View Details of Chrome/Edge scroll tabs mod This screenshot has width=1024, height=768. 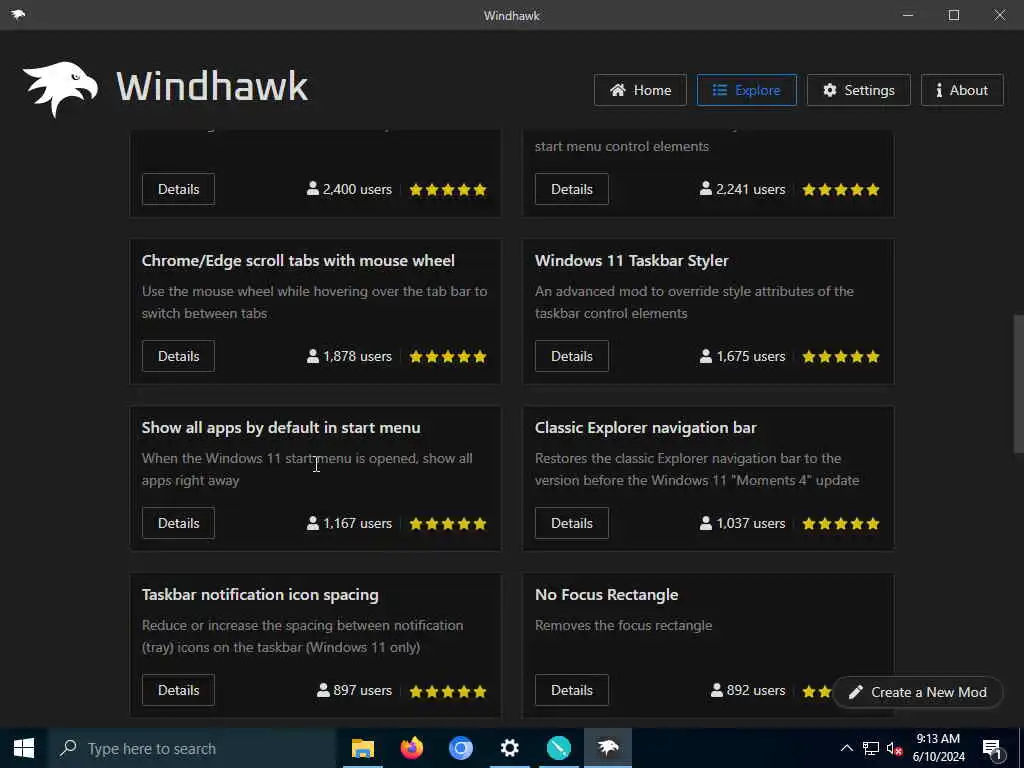(x=178, y=356)
